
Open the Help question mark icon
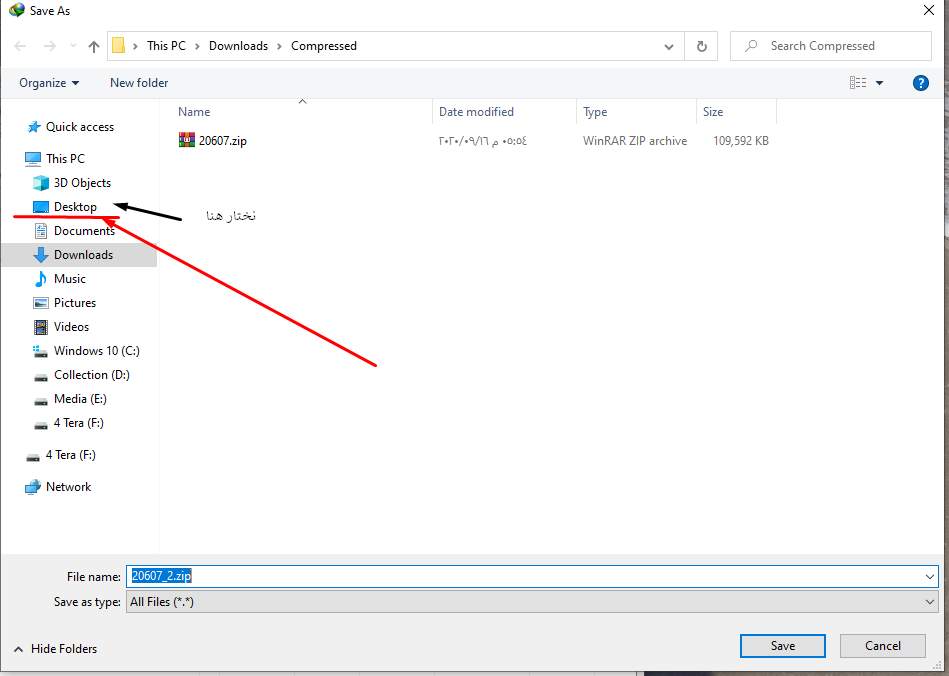pos(921,83)
